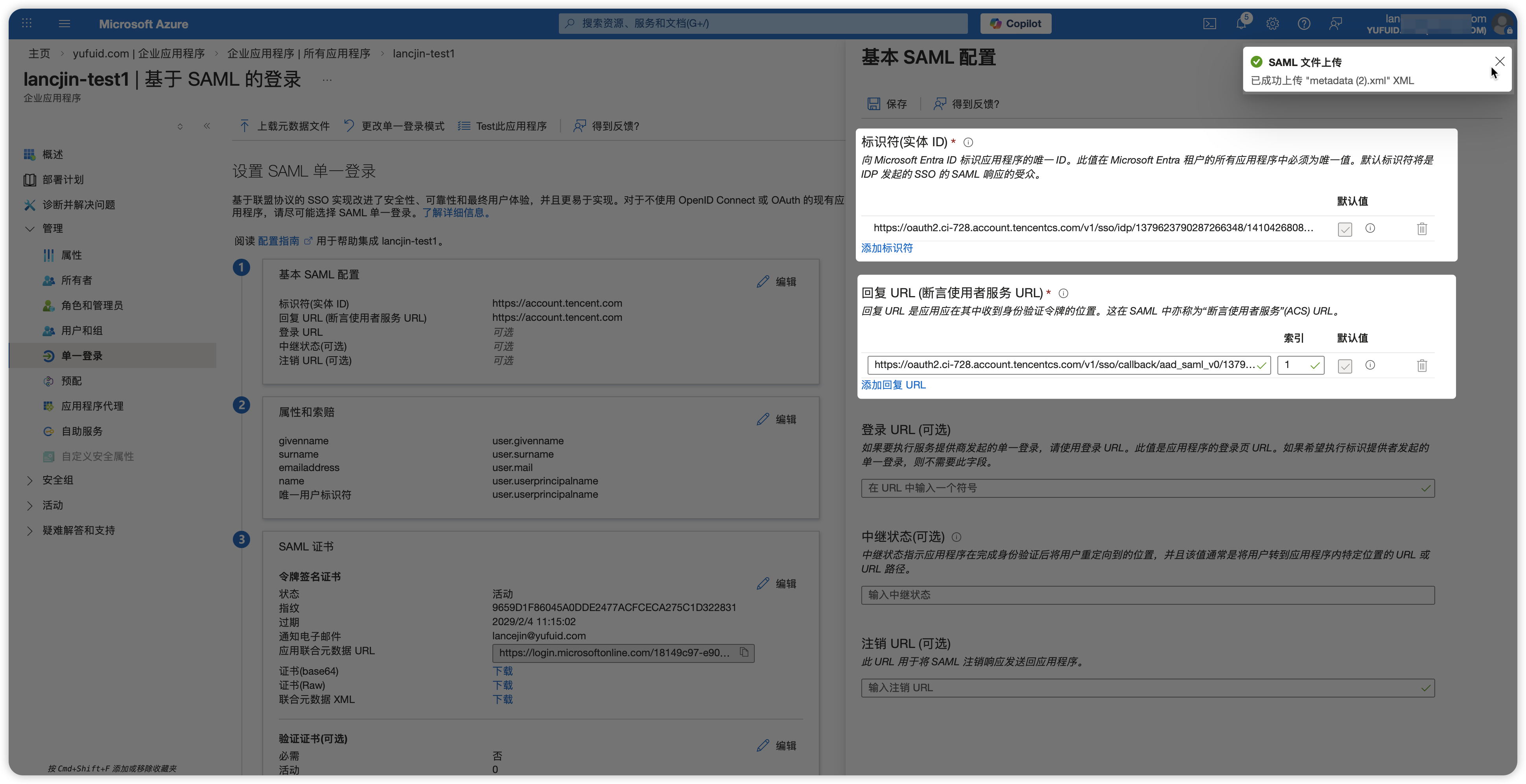Click the help question mark icon
Image resolution: width=1526 pixels, height=784 pixels.
click(x=1304, y=24)
